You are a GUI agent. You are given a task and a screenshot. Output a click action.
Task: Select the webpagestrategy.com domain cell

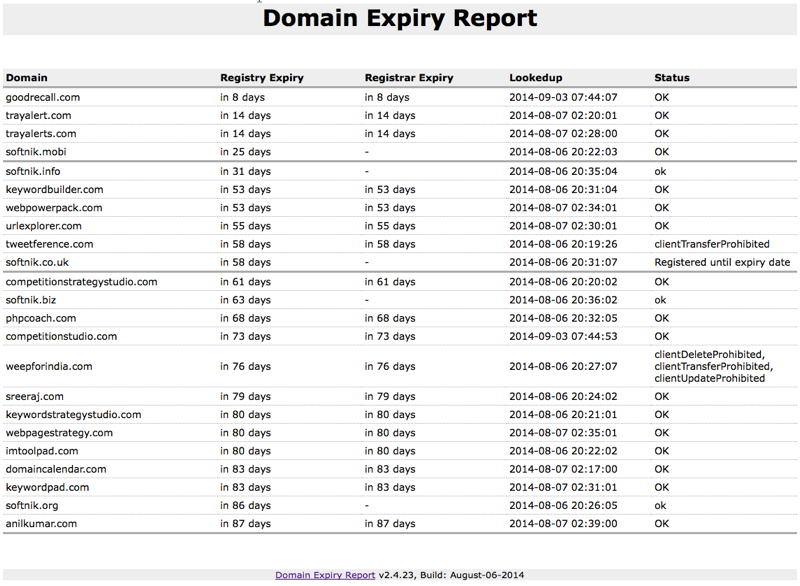(x=59, y=432)
